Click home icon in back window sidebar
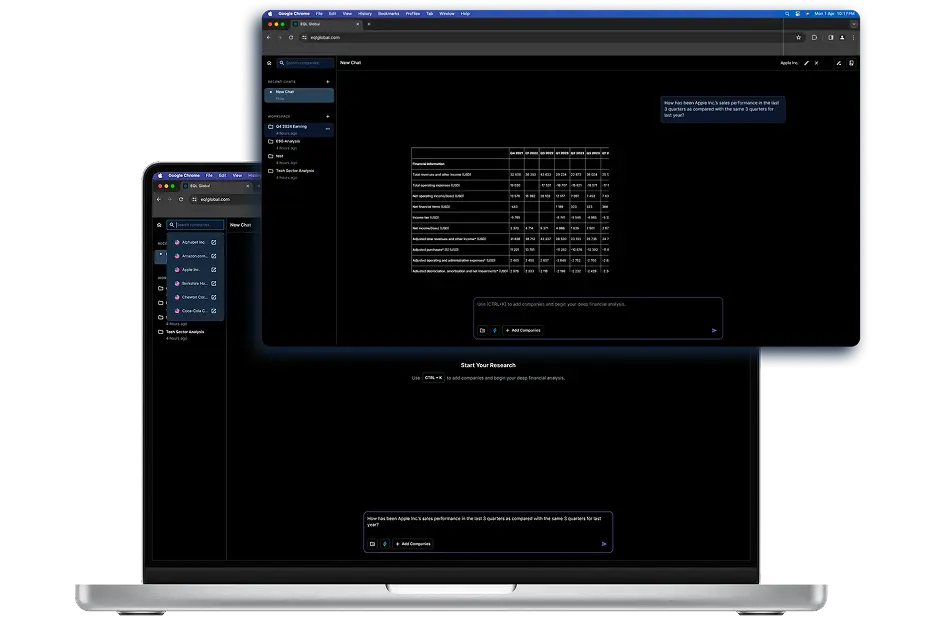 [x=159, y=225]
